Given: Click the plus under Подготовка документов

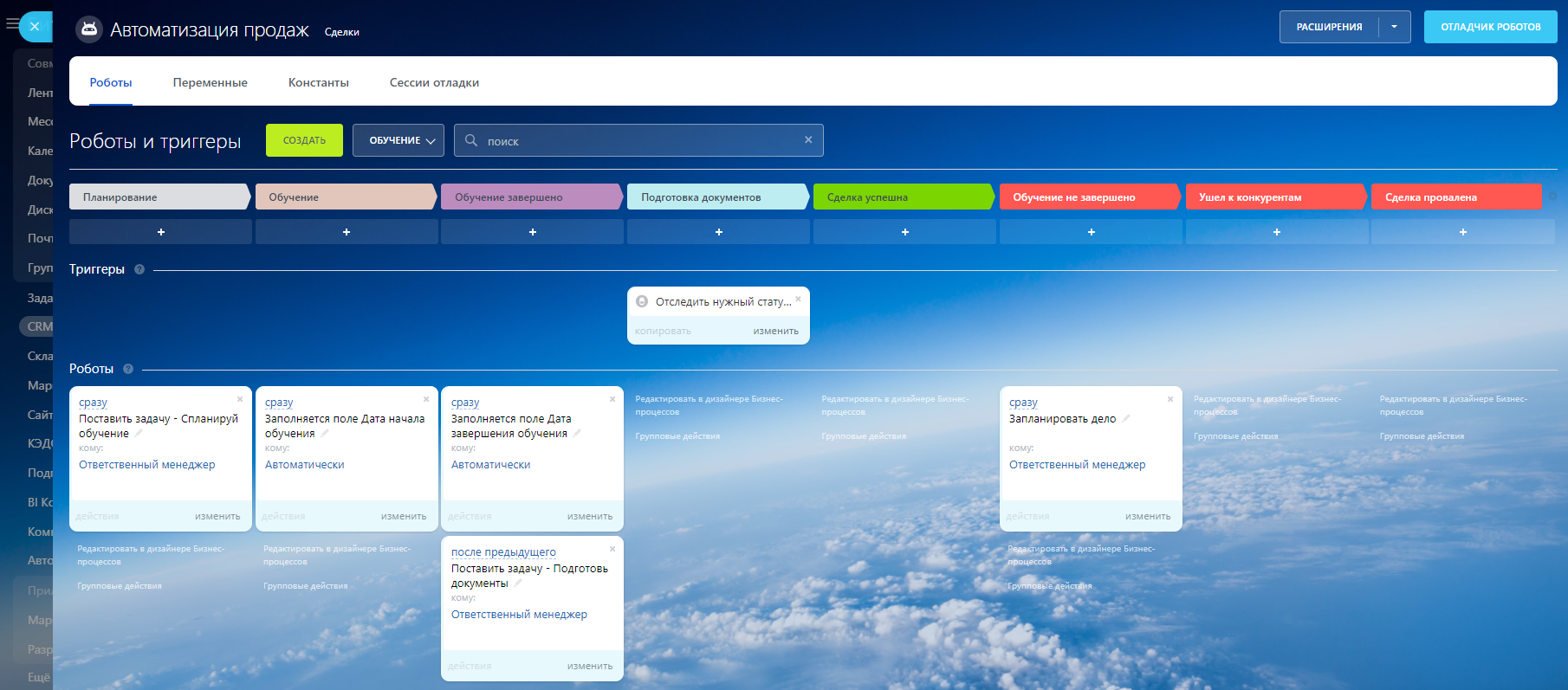Looking at the screenshot, I should pyautogui.click(x=718, y=232).
